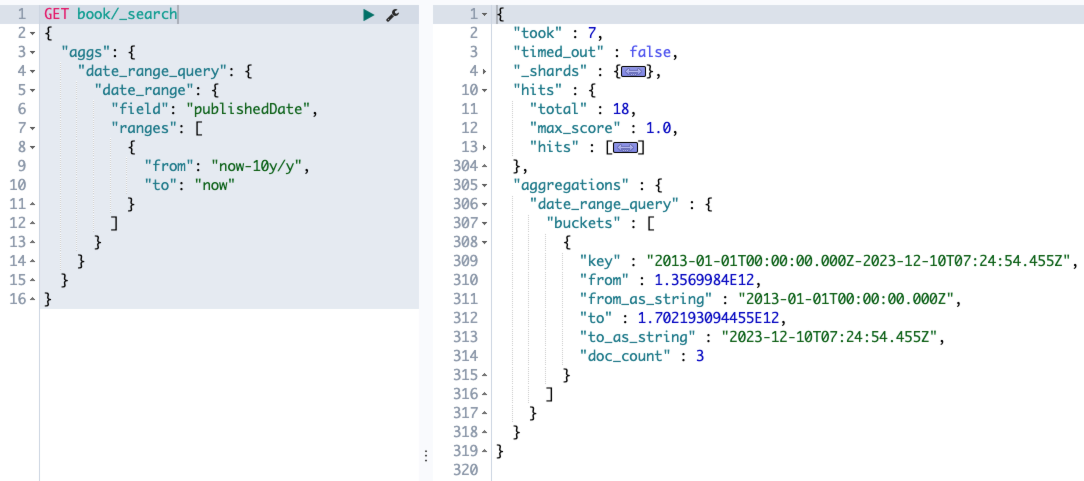Viewport: 1084px width, 481px height.
Task: Click the bucket "key" date range string
Action: (x=857, y=261)
